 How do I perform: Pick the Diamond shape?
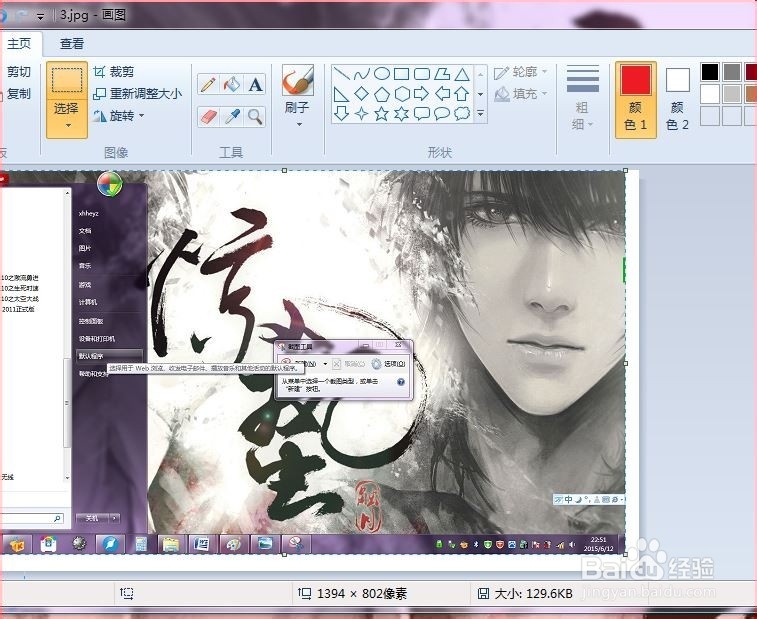pos(362,94)
